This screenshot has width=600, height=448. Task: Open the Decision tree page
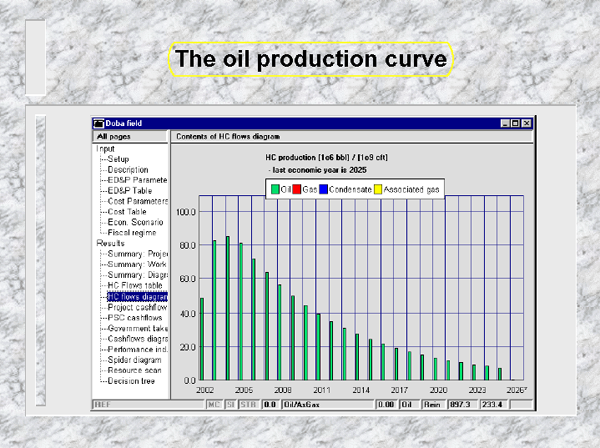131,381
